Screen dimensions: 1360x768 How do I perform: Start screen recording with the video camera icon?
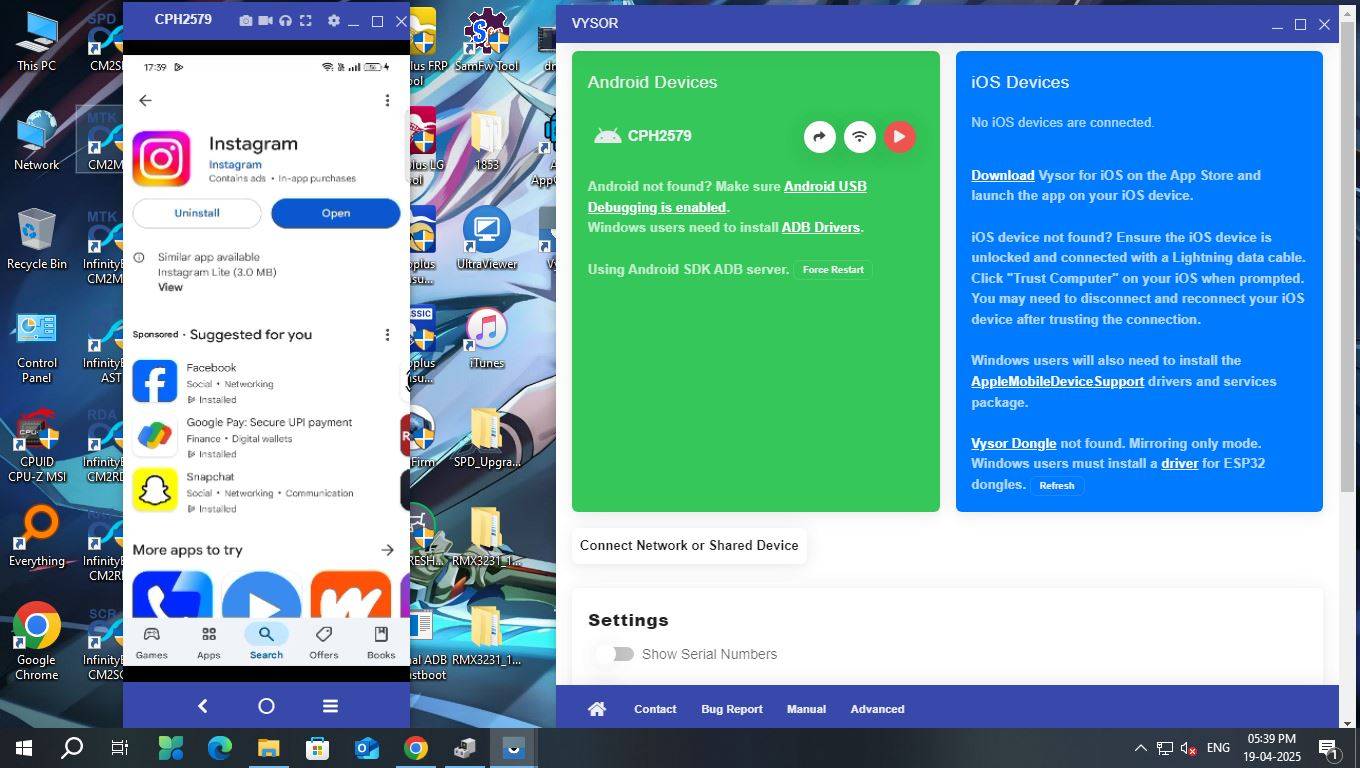pos(266,21)
